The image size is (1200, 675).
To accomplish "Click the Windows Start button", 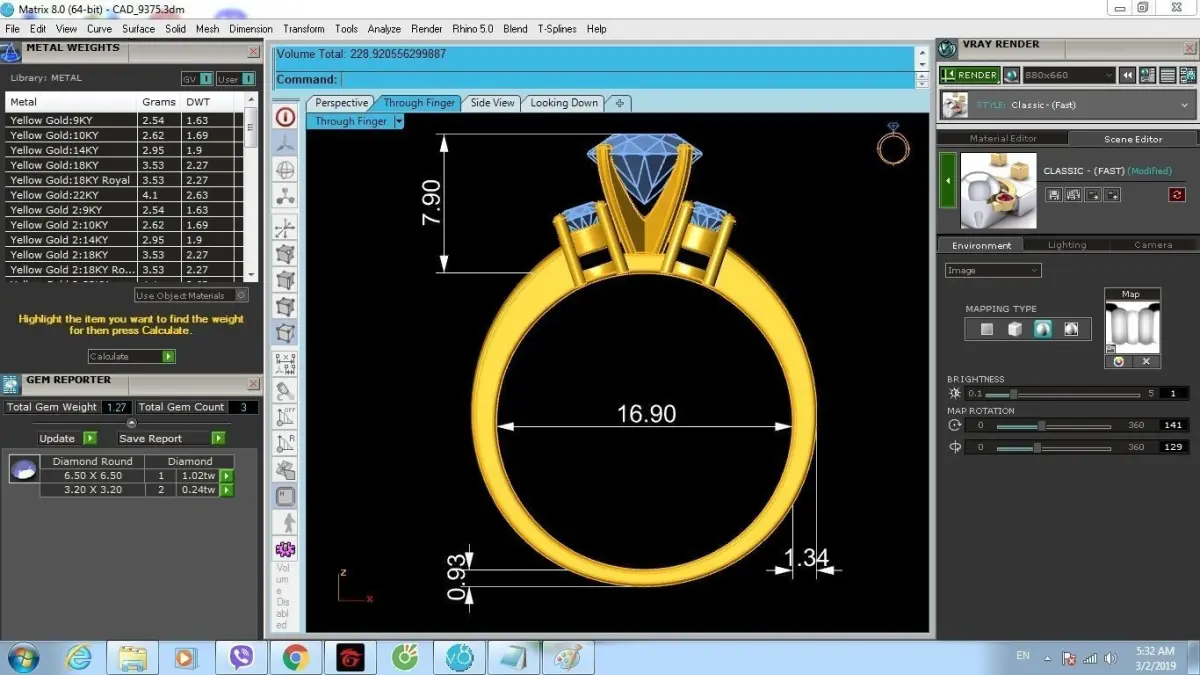I will [x=22, y=657].
